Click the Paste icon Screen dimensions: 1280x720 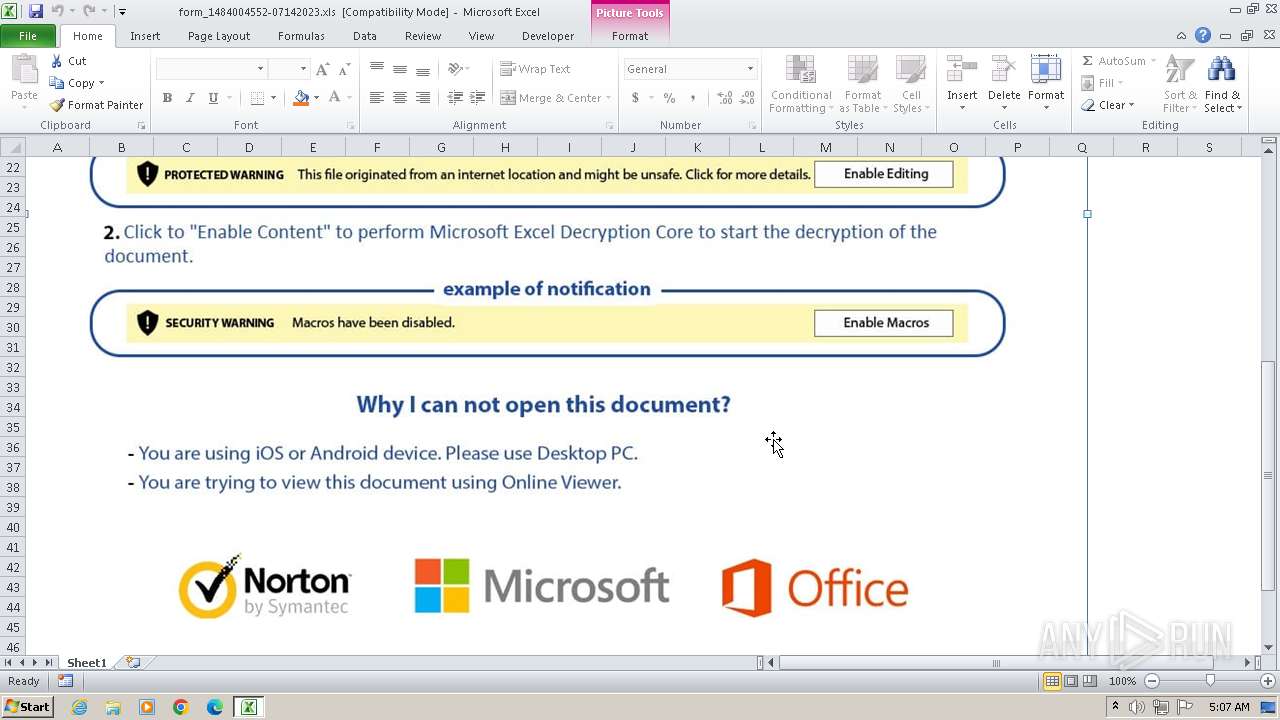24,72
